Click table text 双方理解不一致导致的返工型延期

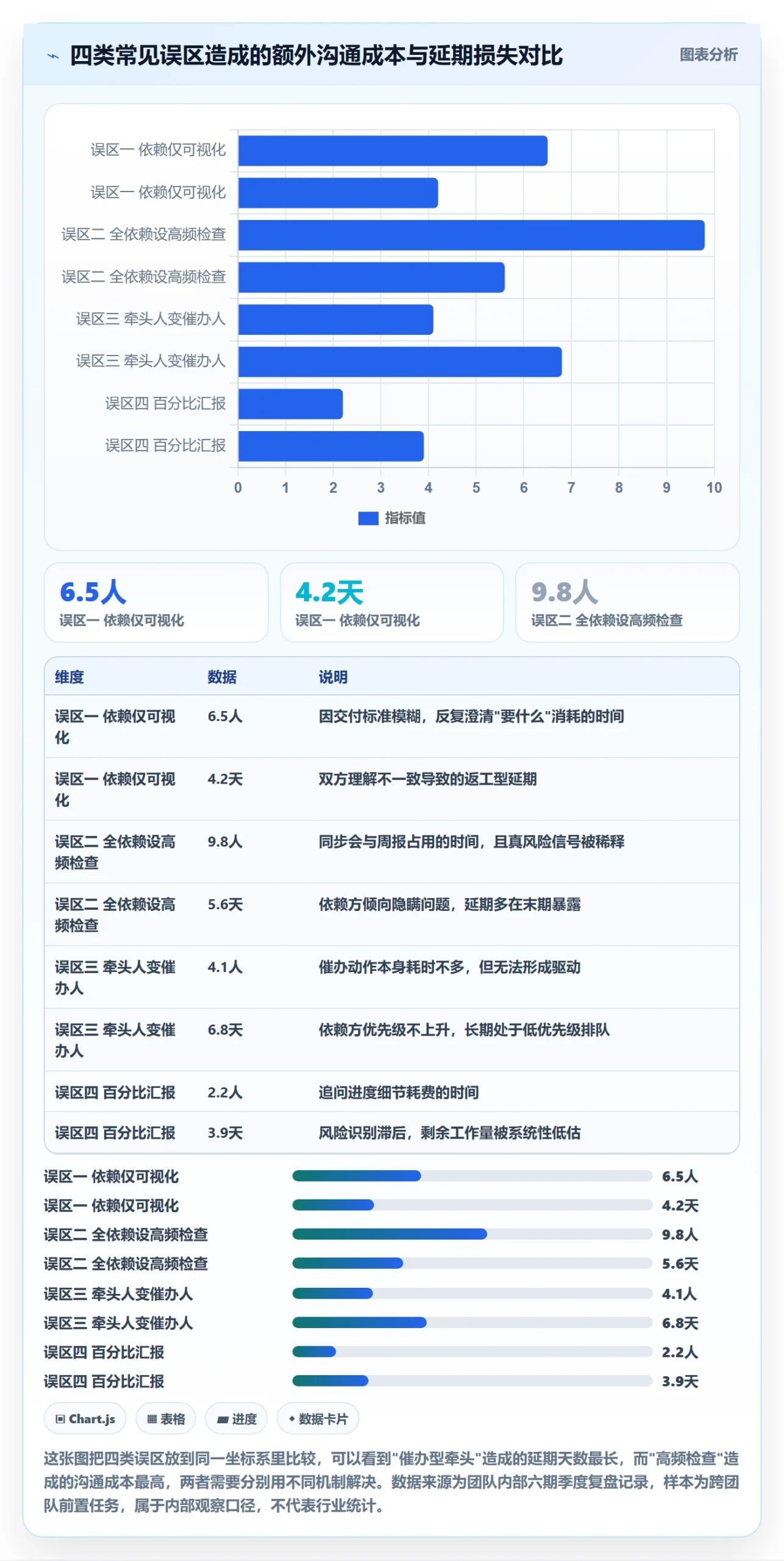(427, 779)
